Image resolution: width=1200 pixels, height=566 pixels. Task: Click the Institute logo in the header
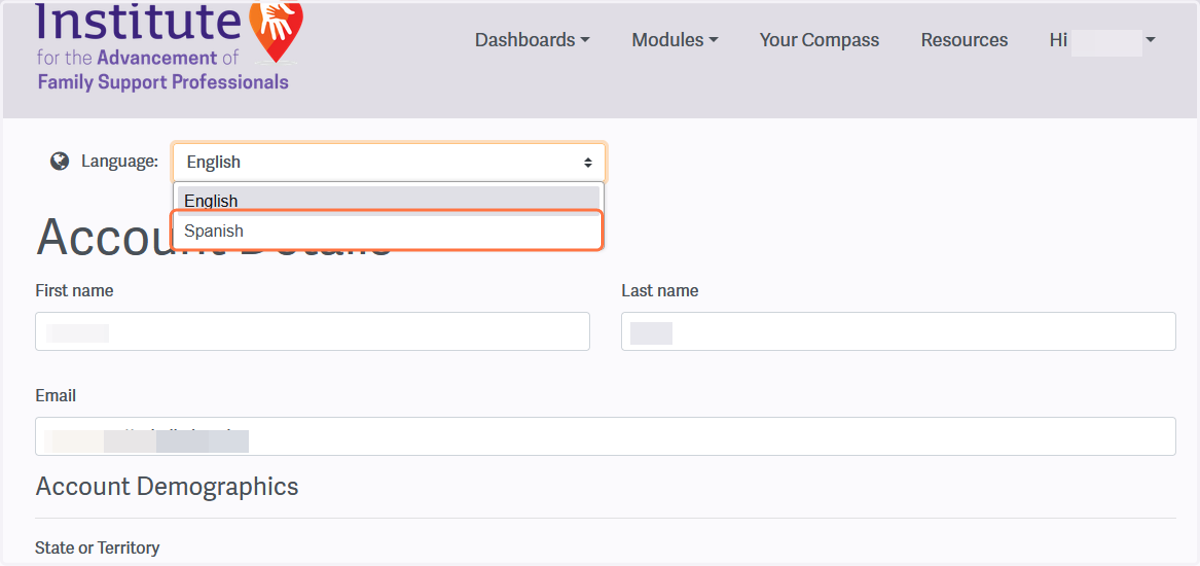[x=169, y=46]
